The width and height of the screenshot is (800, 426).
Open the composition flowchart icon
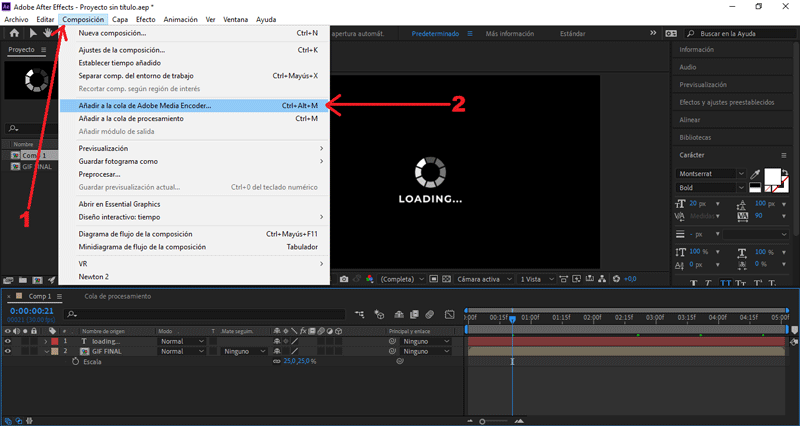pos(603,279)
